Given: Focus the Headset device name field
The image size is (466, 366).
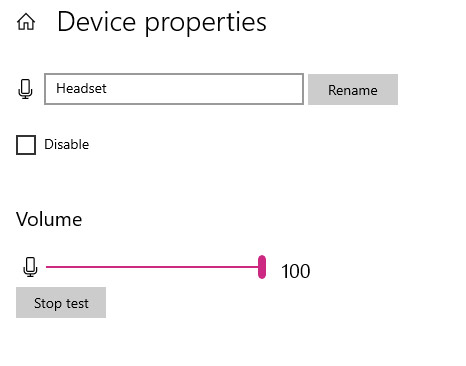Looking at the screenshot, I should point(174,89).
